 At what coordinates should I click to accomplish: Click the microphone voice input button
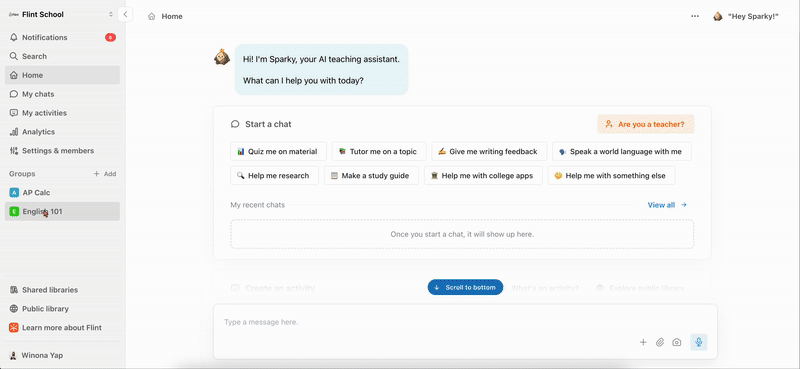click(698, 342)
